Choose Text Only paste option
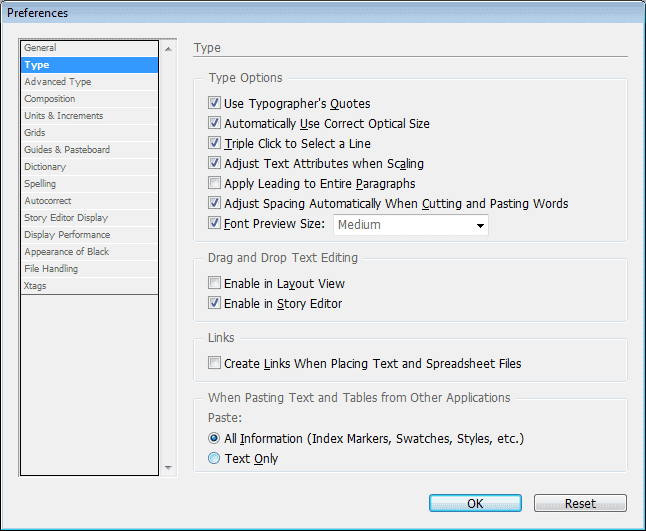The width and height of the screenshot is (646, 531). click(214, 458)
